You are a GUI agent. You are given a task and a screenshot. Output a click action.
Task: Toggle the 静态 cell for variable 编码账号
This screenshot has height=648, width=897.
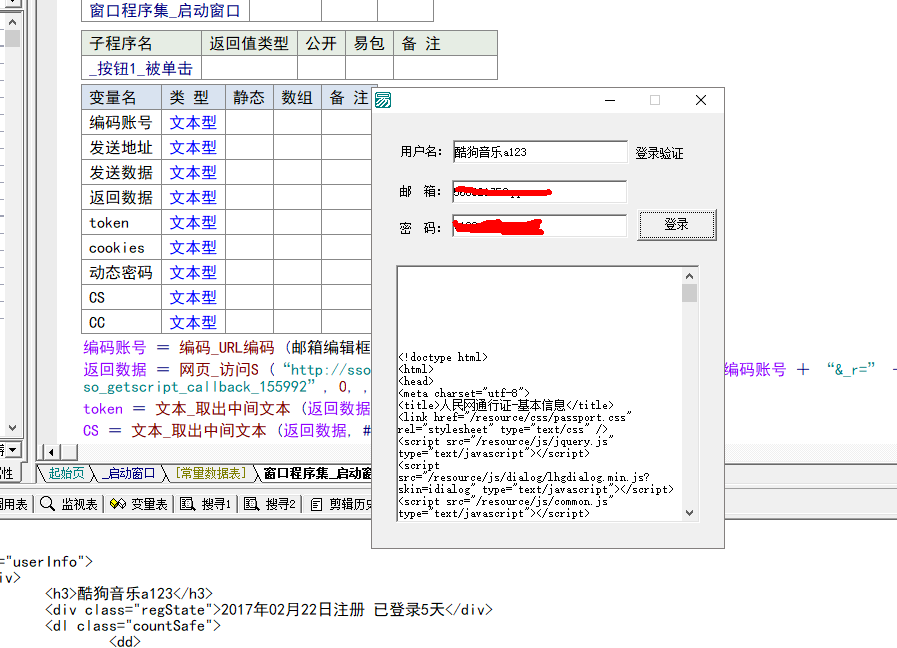coord(249,122)
